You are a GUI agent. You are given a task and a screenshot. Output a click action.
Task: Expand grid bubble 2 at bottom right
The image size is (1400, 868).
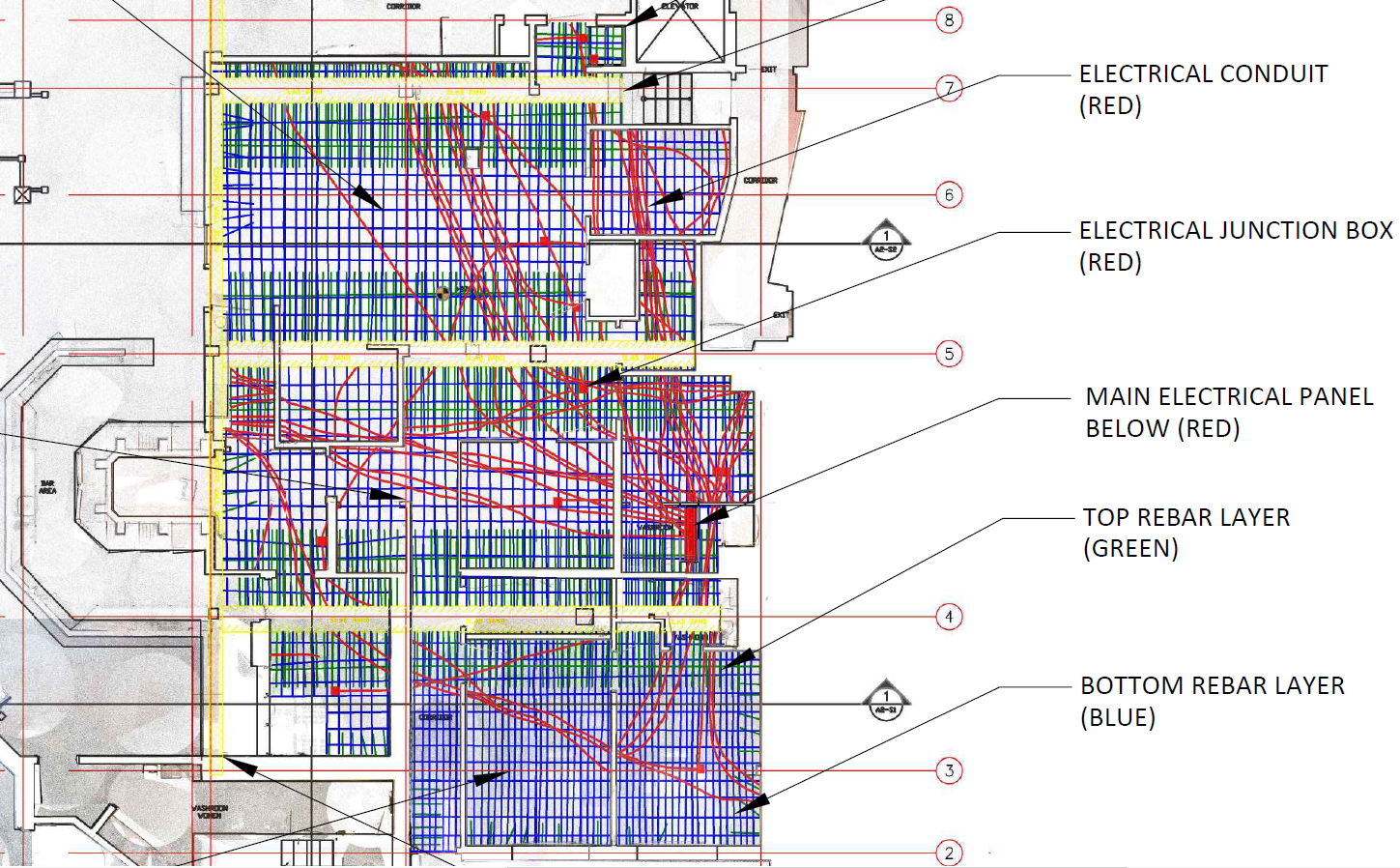(949, 853)
